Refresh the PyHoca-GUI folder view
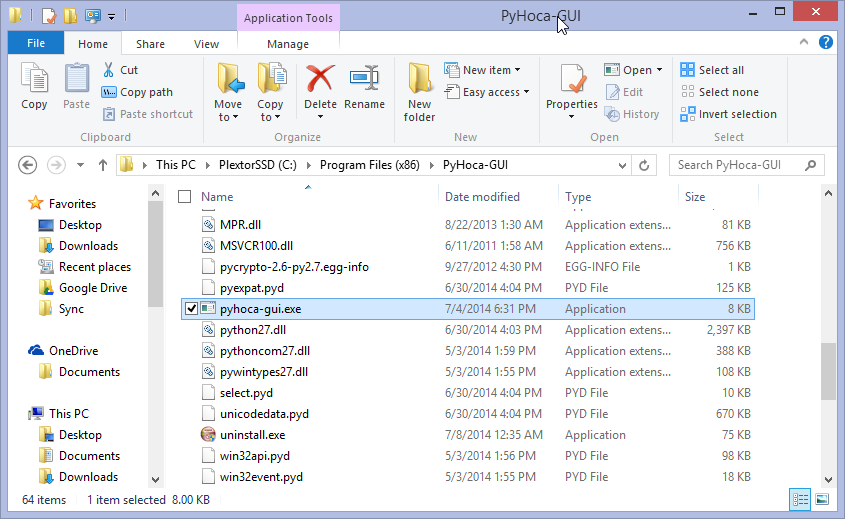Image resolution: width=845 pixels, height=519 pixels. 644,165
